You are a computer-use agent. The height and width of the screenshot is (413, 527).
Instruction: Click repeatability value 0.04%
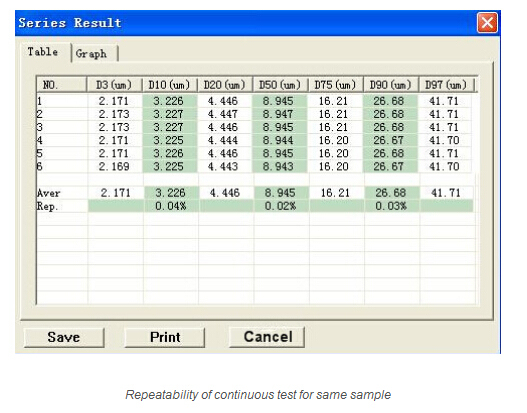pos(171,206)
